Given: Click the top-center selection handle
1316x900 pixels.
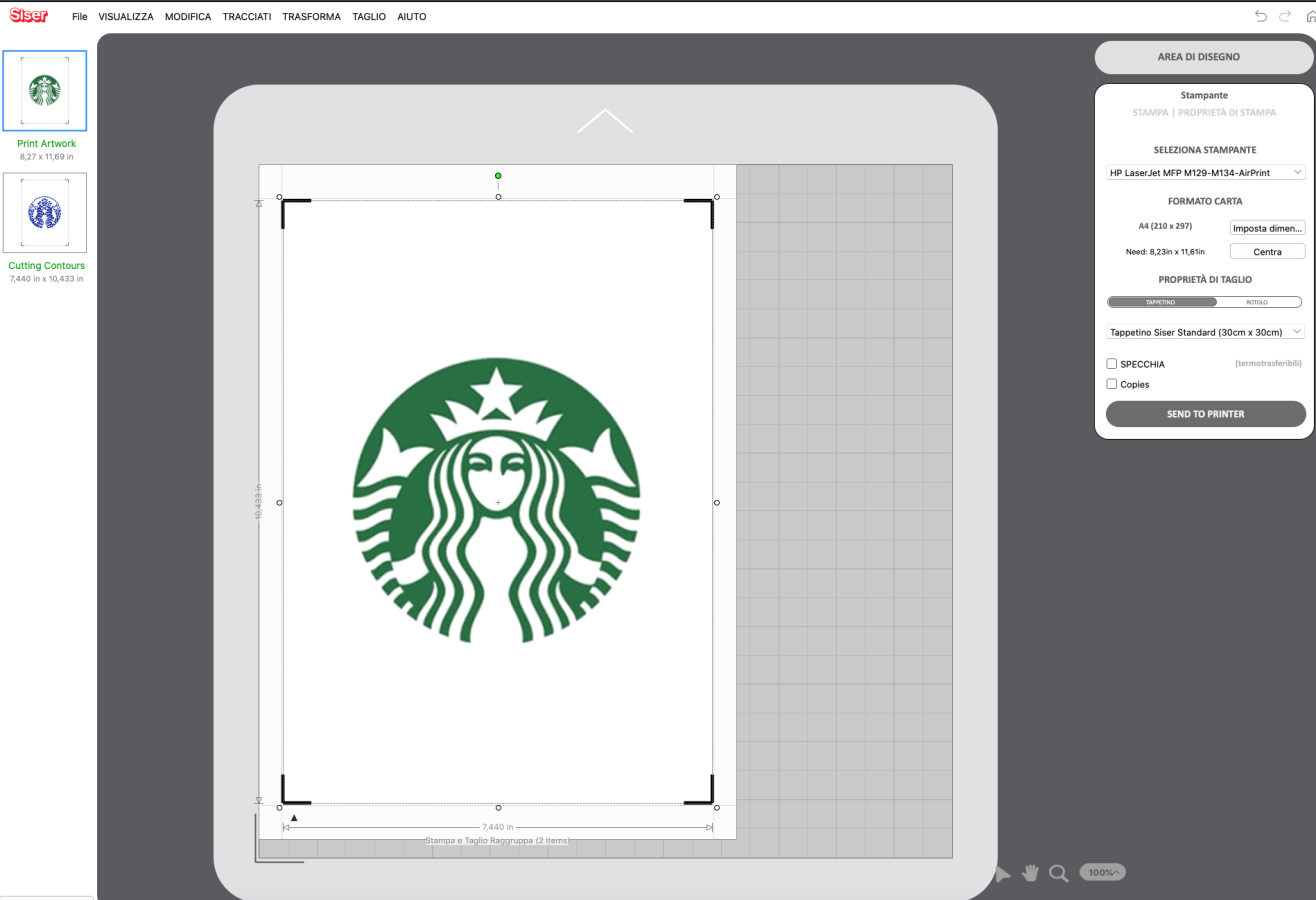Looking at the screenshot, I should click(498, 197).
